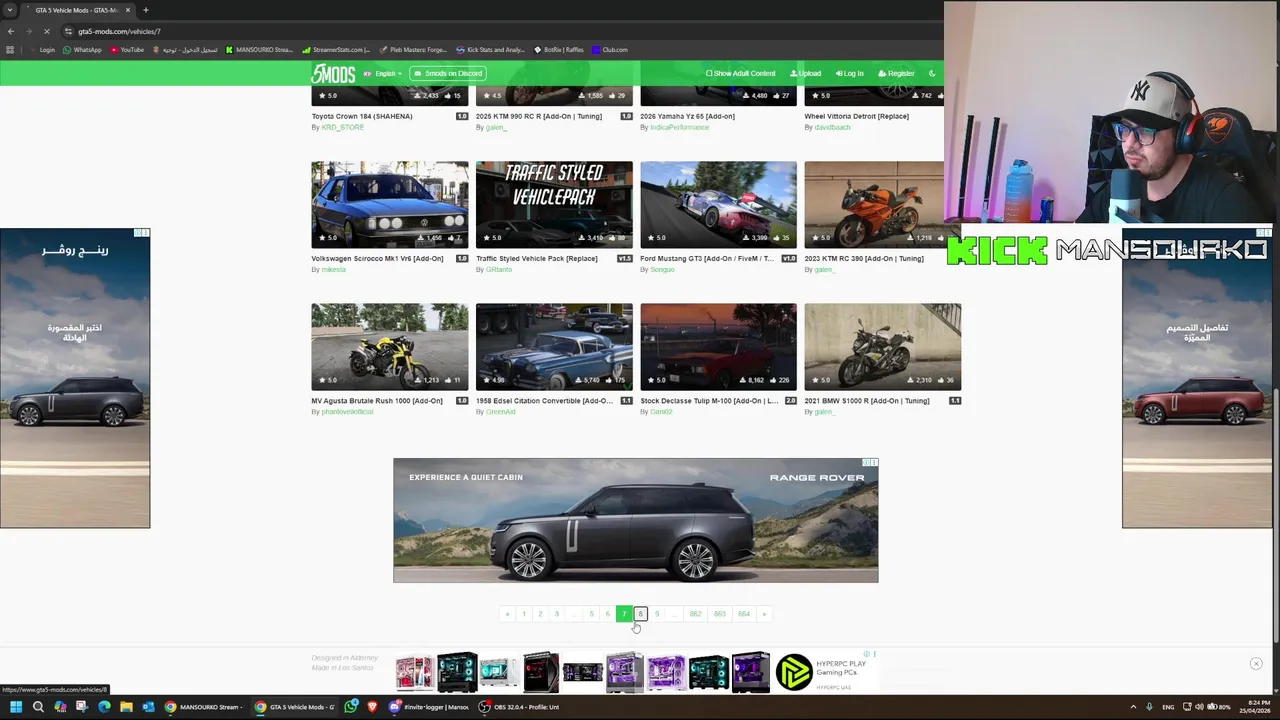
Task: Open 1958 Edsel Citation Convertible thumbnail
Action: click(x=554, y=346)
